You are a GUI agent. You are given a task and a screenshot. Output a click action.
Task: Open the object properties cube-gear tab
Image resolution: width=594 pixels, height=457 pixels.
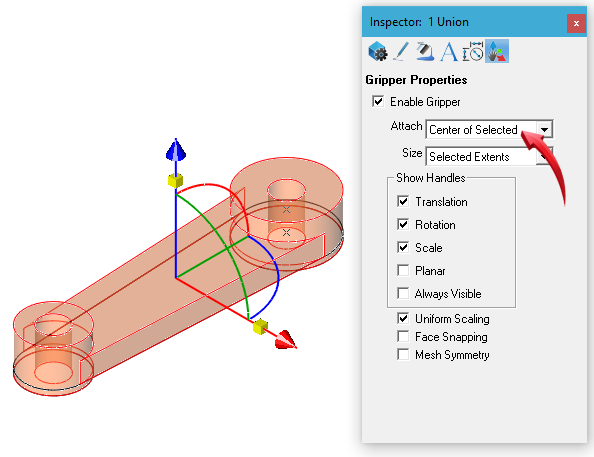click(377, 51)
